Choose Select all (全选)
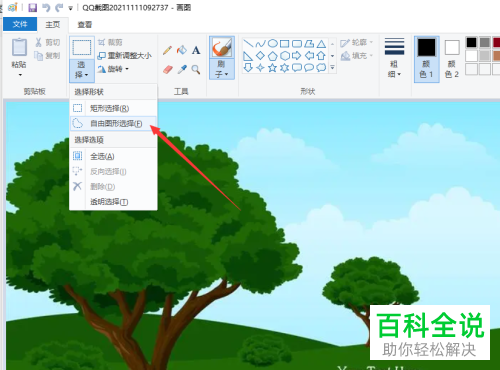The image size is (500, 370). [113, 156]
